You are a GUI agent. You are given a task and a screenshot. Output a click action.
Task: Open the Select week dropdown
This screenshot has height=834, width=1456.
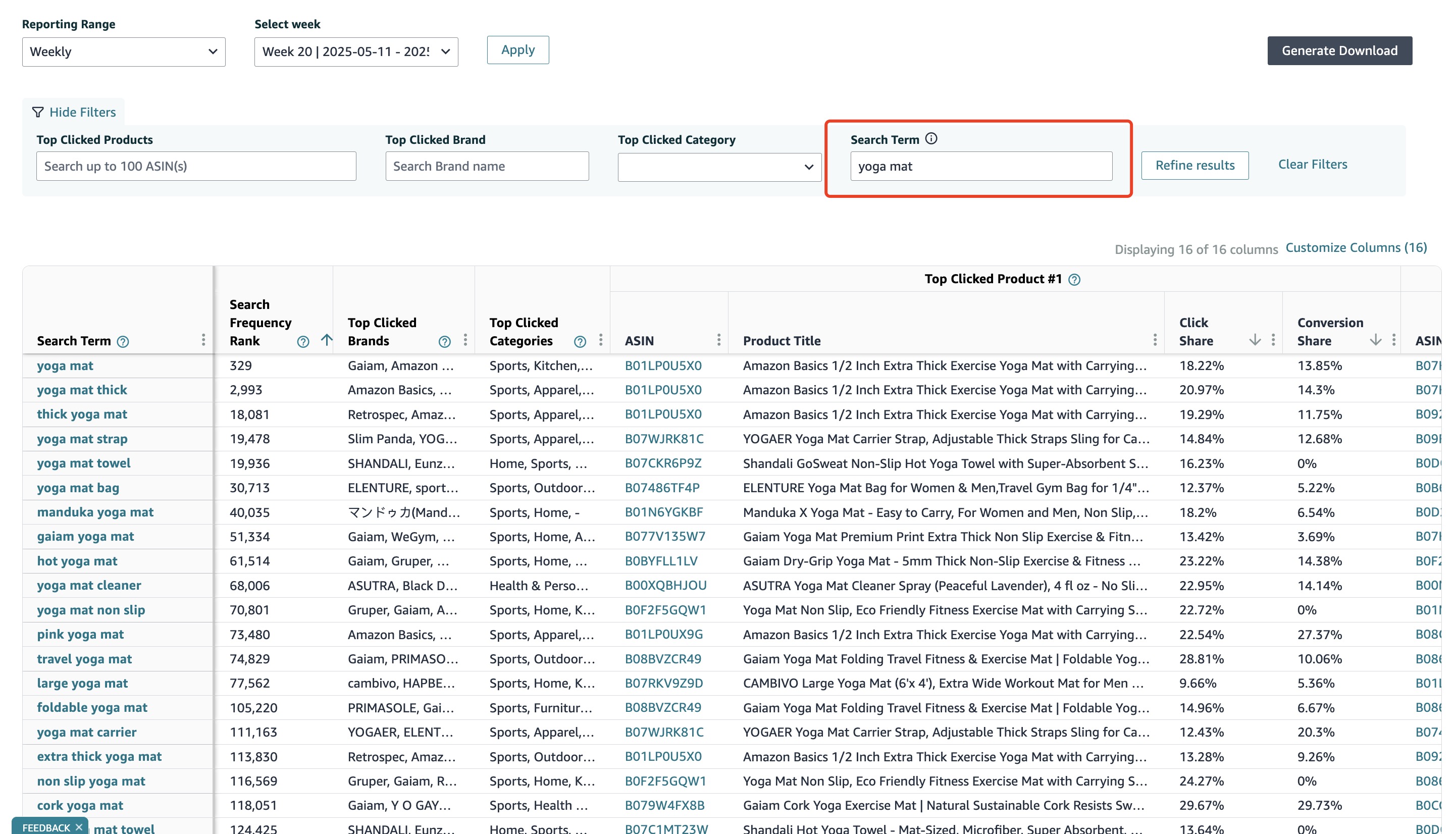pyautogui.click(x=356, y=51)
